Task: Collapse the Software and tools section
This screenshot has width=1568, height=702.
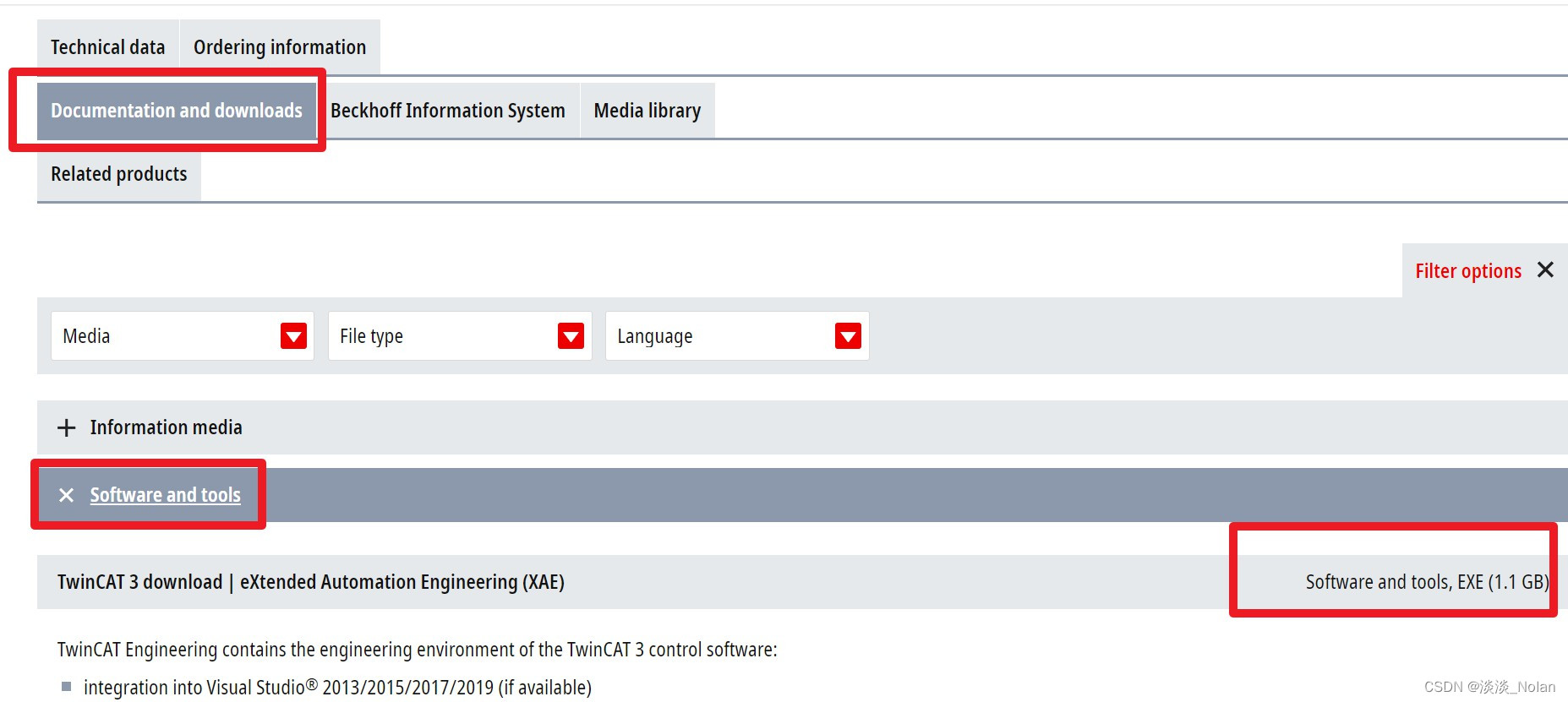Action: pos(166,495)
